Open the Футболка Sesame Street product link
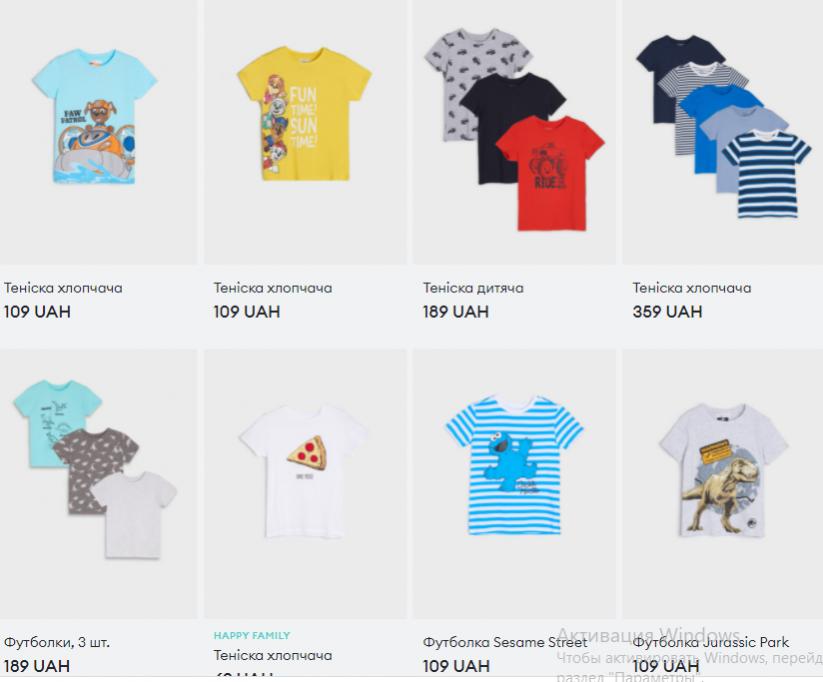This screenshot has height=682, width=823. [505, 642]
